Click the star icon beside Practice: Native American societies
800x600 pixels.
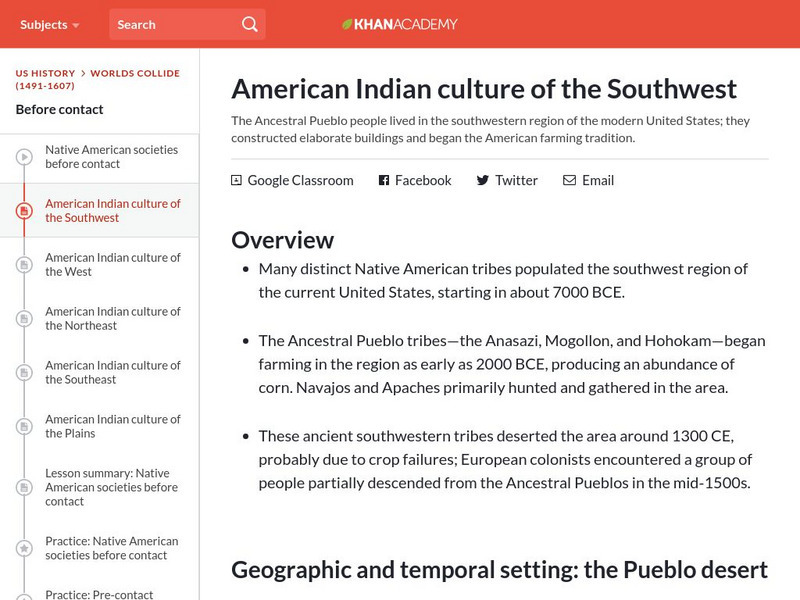point(24,548)
